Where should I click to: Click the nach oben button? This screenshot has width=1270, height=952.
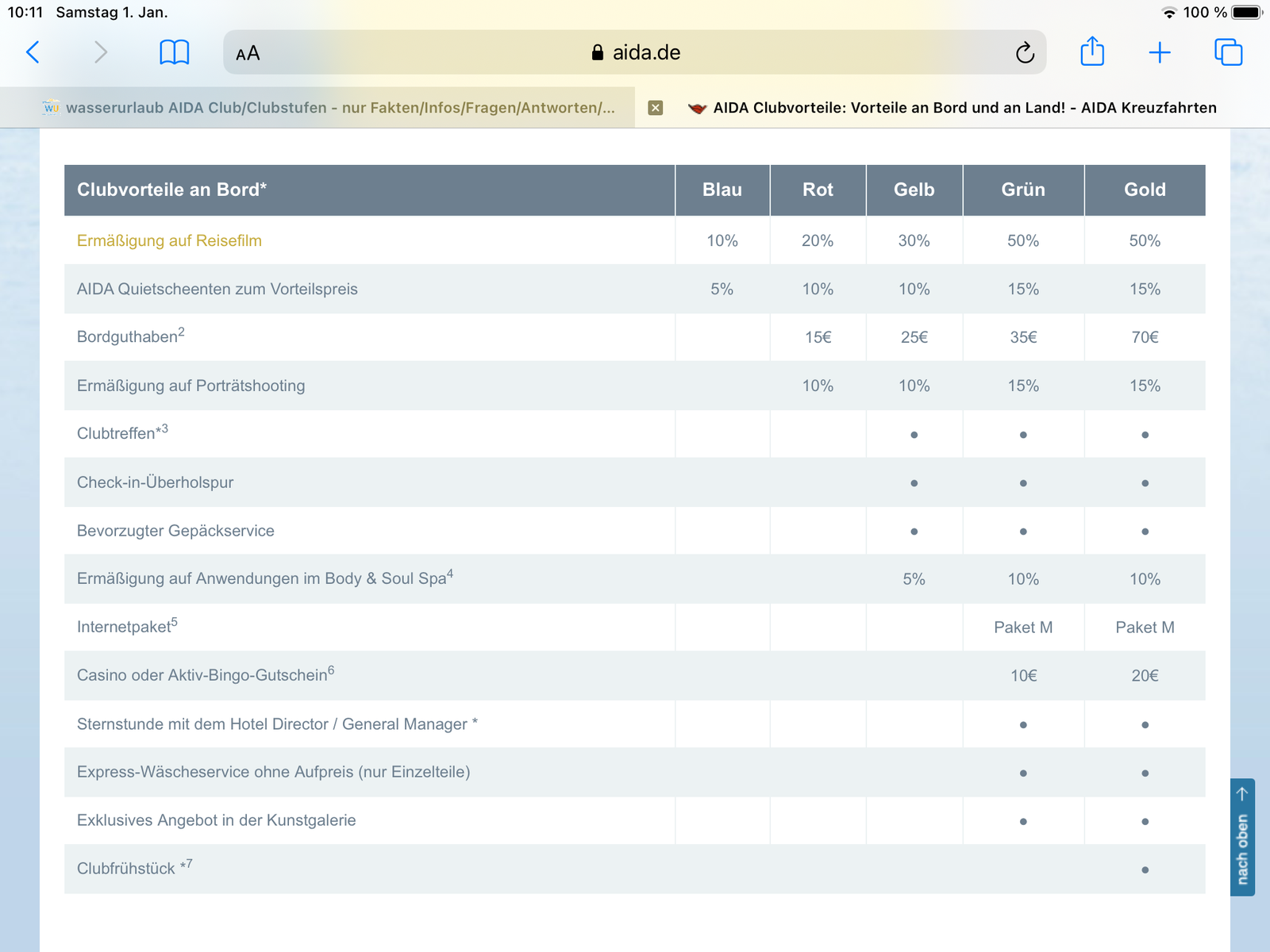coord(1242,838)
